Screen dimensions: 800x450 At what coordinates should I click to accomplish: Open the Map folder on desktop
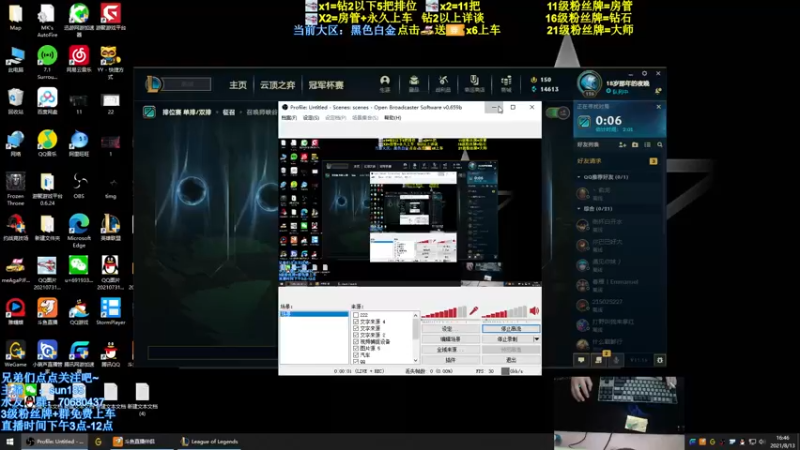15,18
